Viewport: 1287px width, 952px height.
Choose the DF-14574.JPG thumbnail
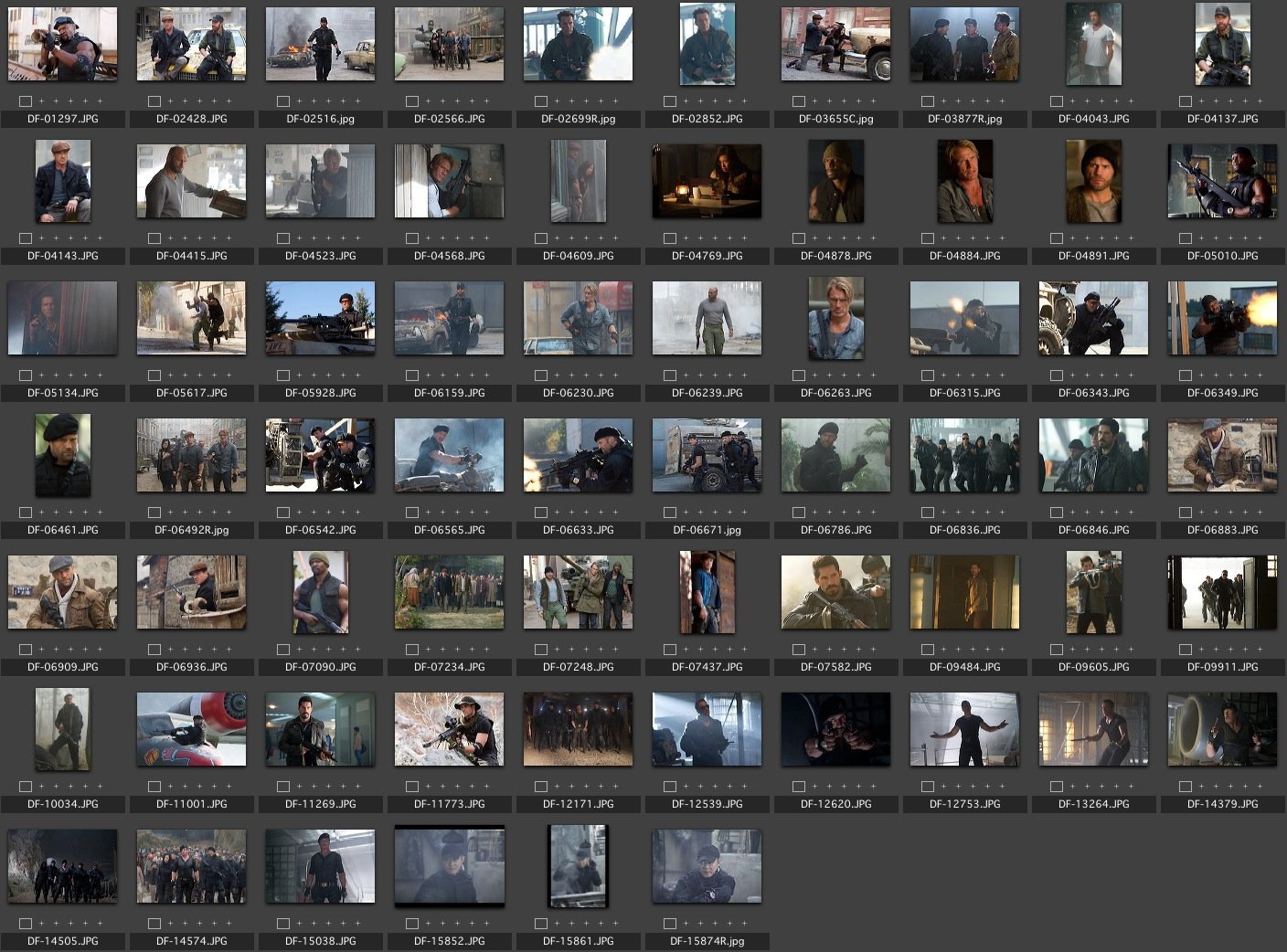pos(191,866)
